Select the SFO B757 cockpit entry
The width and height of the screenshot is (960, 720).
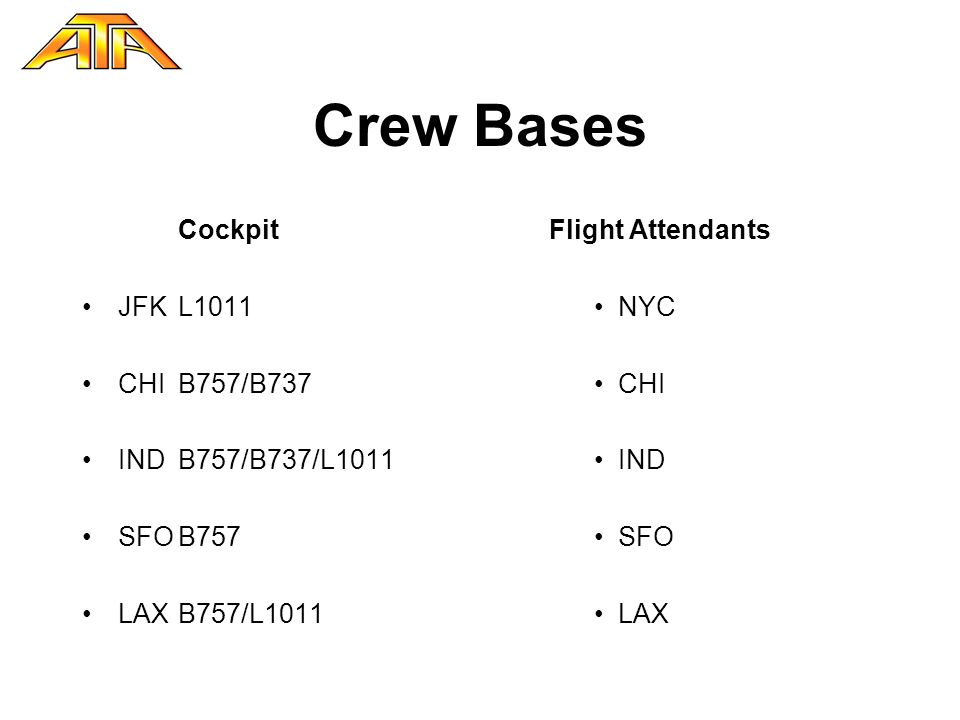pyautogui.click(x=179, y=537)
